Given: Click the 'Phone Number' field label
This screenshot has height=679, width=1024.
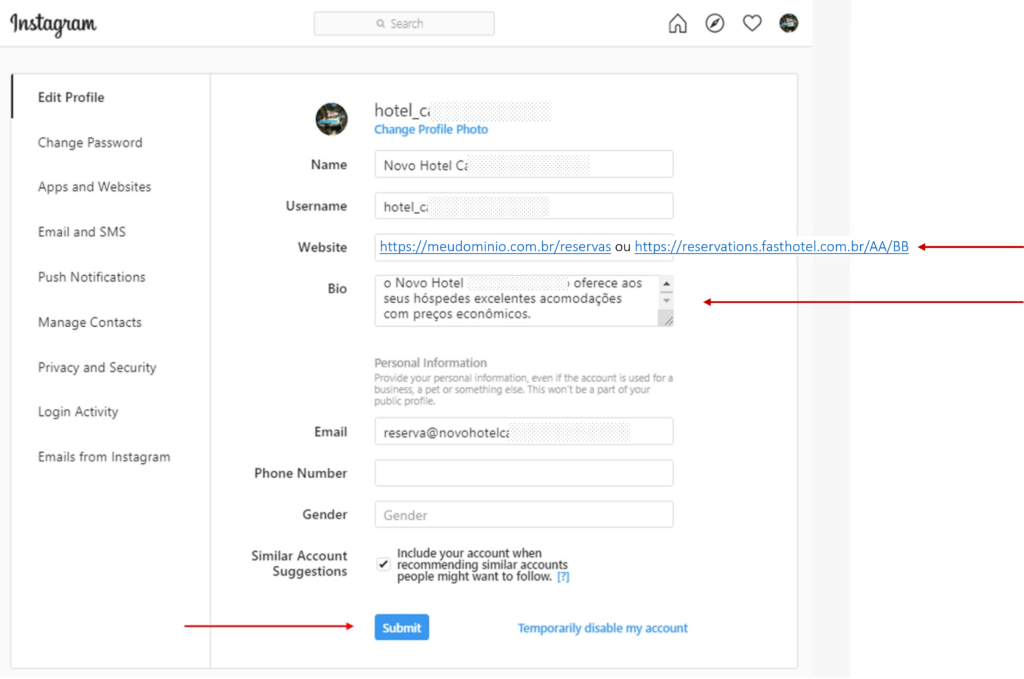Looking at the screenshot, I should (x=300, y=473).
